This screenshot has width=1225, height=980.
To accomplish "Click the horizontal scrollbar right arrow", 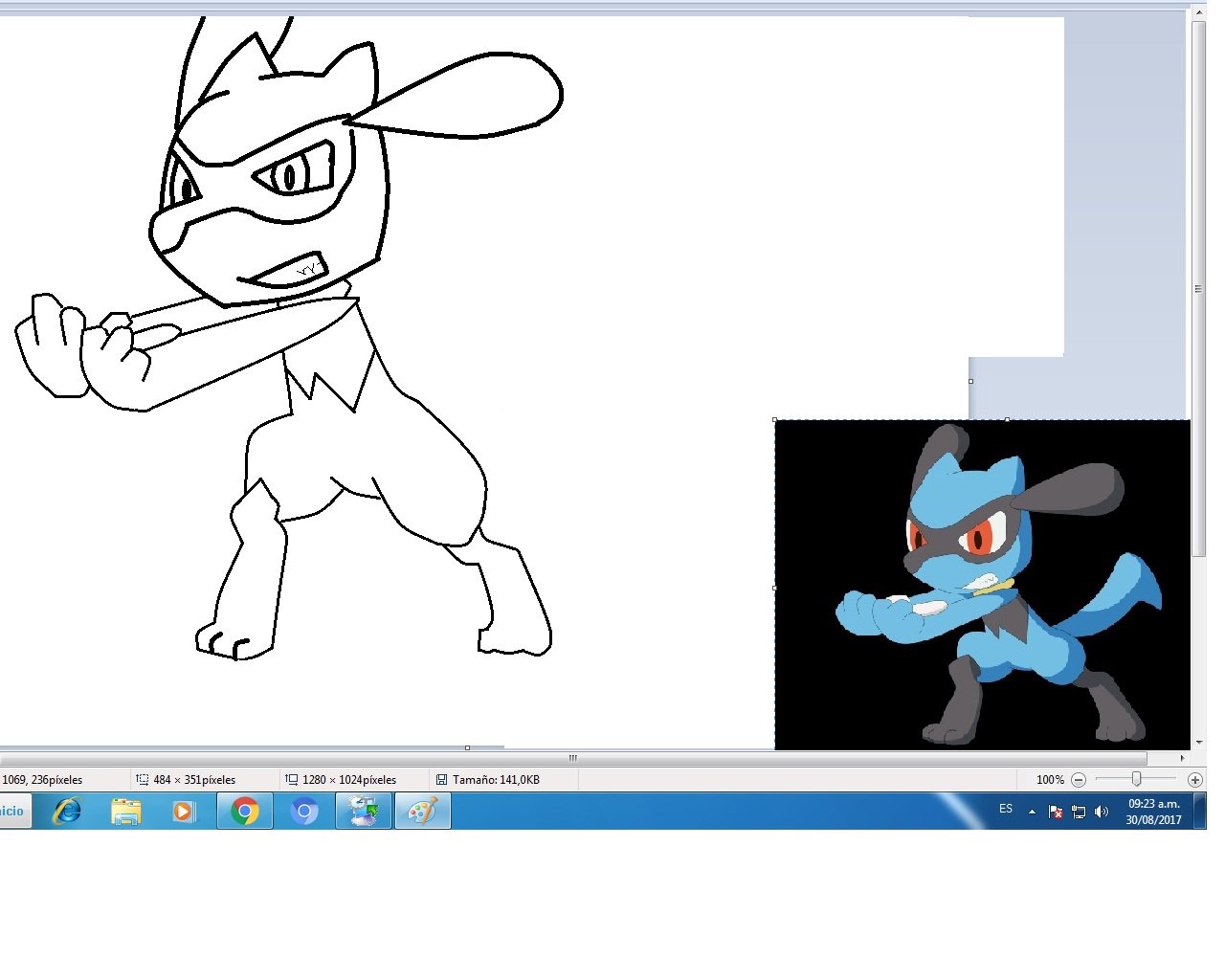I will (x=1182, y=758).
